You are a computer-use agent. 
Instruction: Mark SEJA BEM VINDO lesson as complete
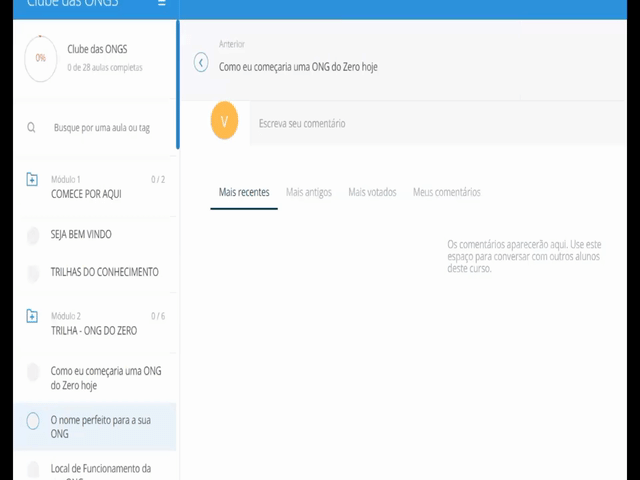pos(33,235)
